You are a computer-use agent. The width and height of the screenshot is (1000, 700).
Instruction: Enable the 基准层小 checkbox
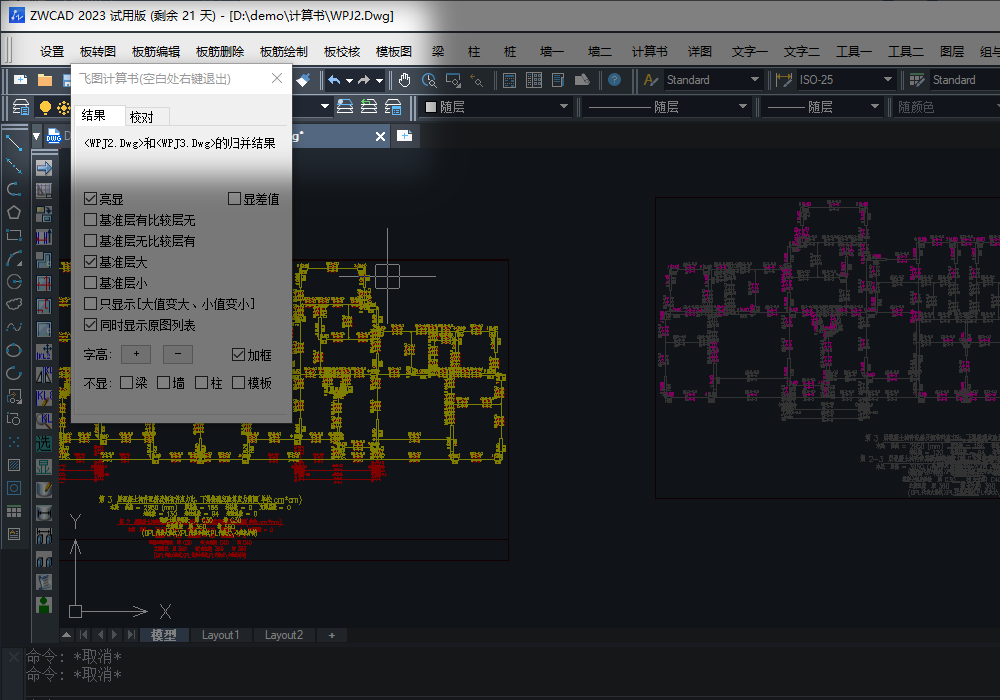coord(91,283)
